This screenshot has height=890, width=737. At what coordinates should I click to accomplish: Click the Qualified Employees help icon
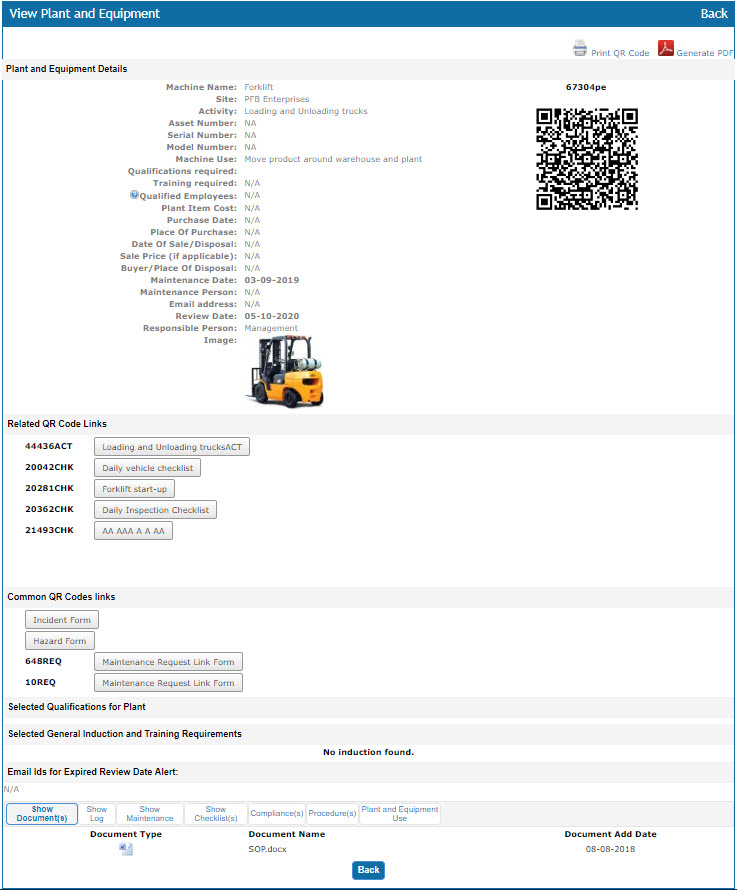[134, 196]
